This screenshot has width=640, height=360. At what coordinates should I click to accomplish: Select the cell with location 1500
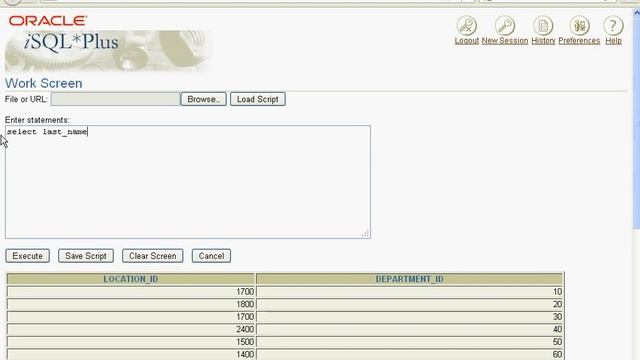pyautogui.click(x=131, y=342)
